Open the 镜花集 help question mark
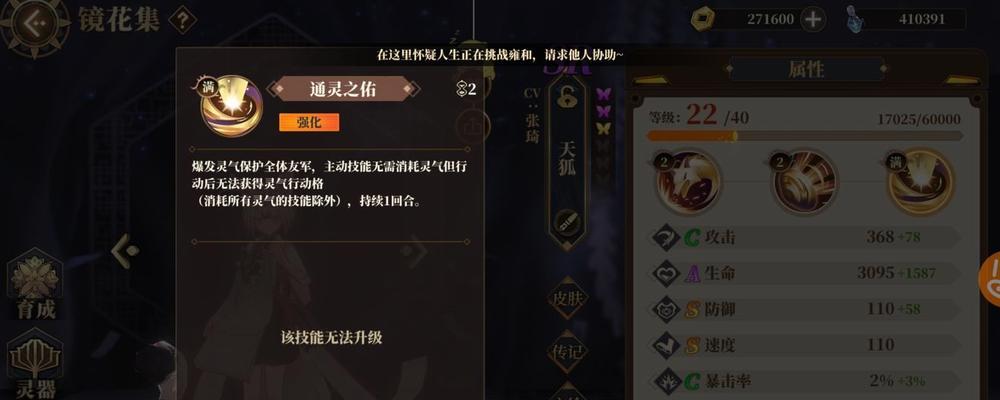1000x400 pixels. tap(182, 20)
